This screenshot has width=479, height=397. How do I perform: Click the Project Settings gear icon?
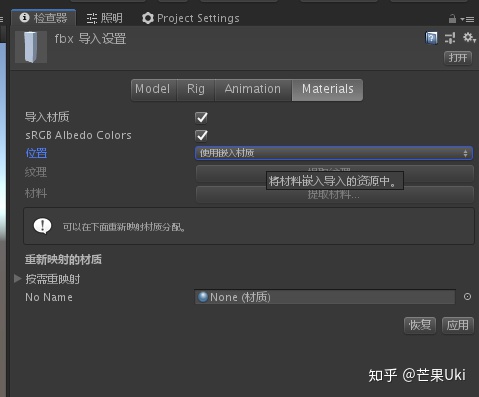click(148, 18)
